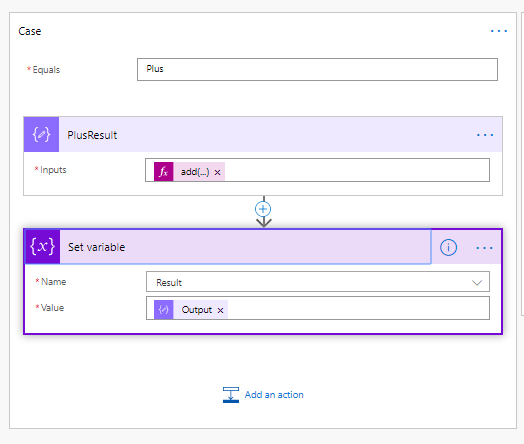Screen dimensions: 524x444
Task: Click the Value label in Set variable
Action: click(52, 308)
